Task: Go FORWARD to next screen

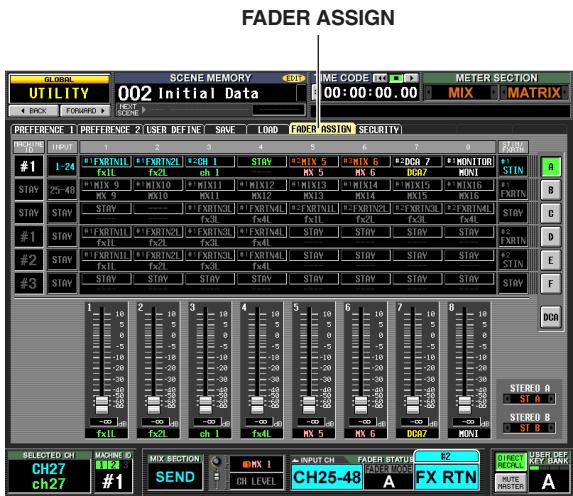Action: point(85,110)
